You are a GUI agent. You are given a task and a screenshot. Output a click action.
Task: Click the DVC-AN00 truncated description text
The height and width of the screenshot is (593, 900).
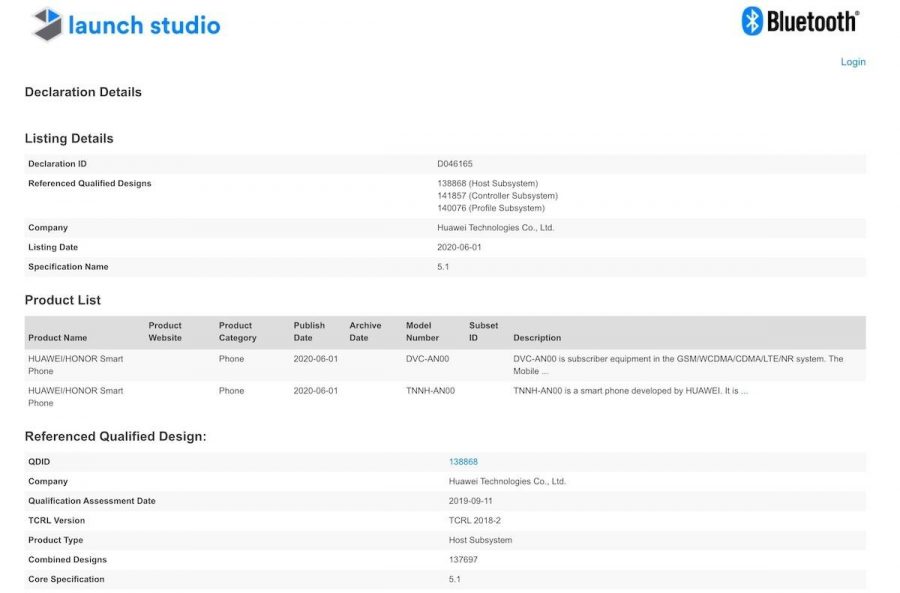pos(677,365)
